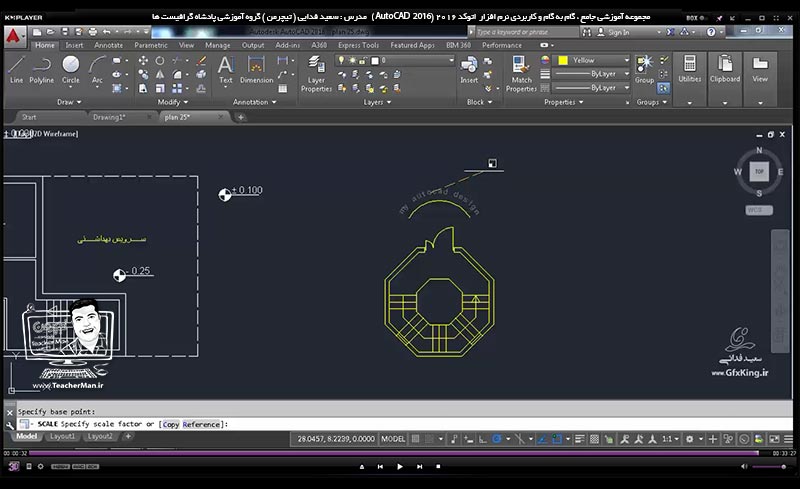
Task: Click the Stretch tool in Modify panel
Action: (143, 88)
